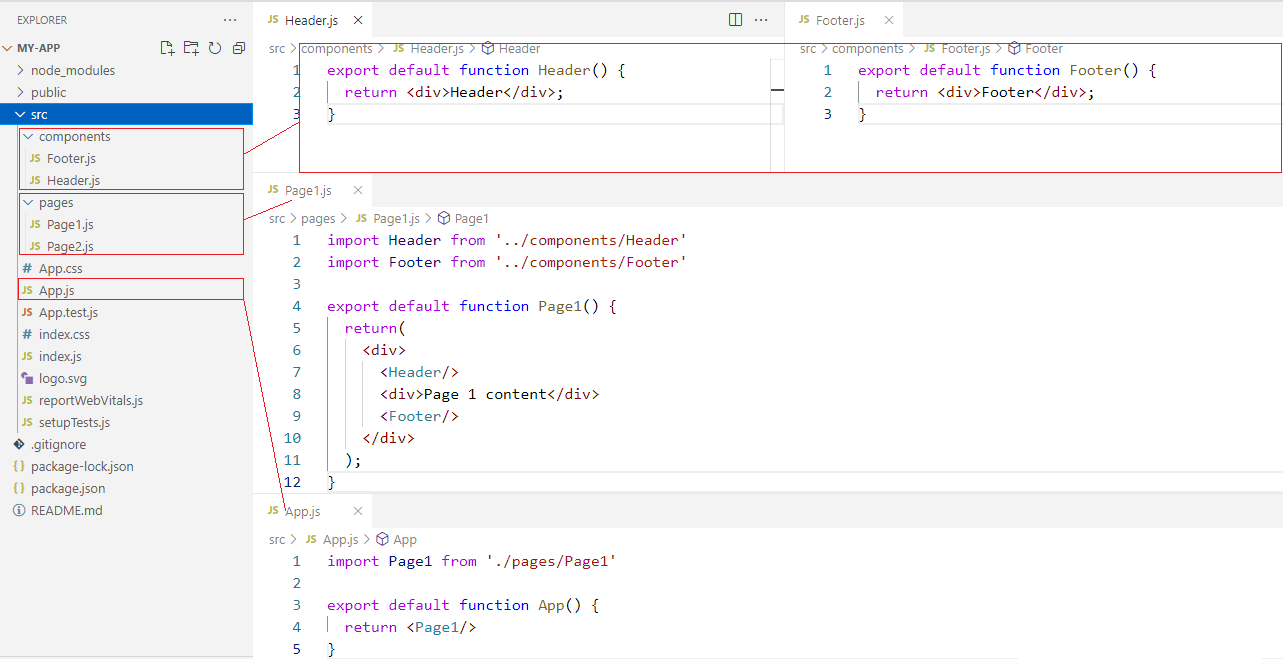Close the Header.js editor tab
Viewport: 1283px width, 659px height.
358,20
